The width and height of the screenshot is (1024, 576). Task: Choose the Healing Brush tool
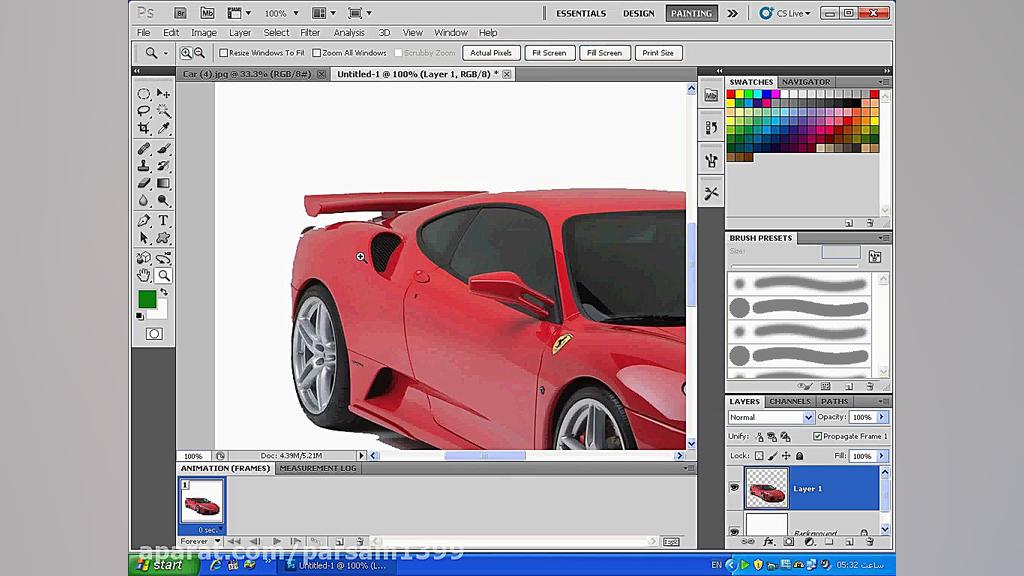(x=143, y=148)
